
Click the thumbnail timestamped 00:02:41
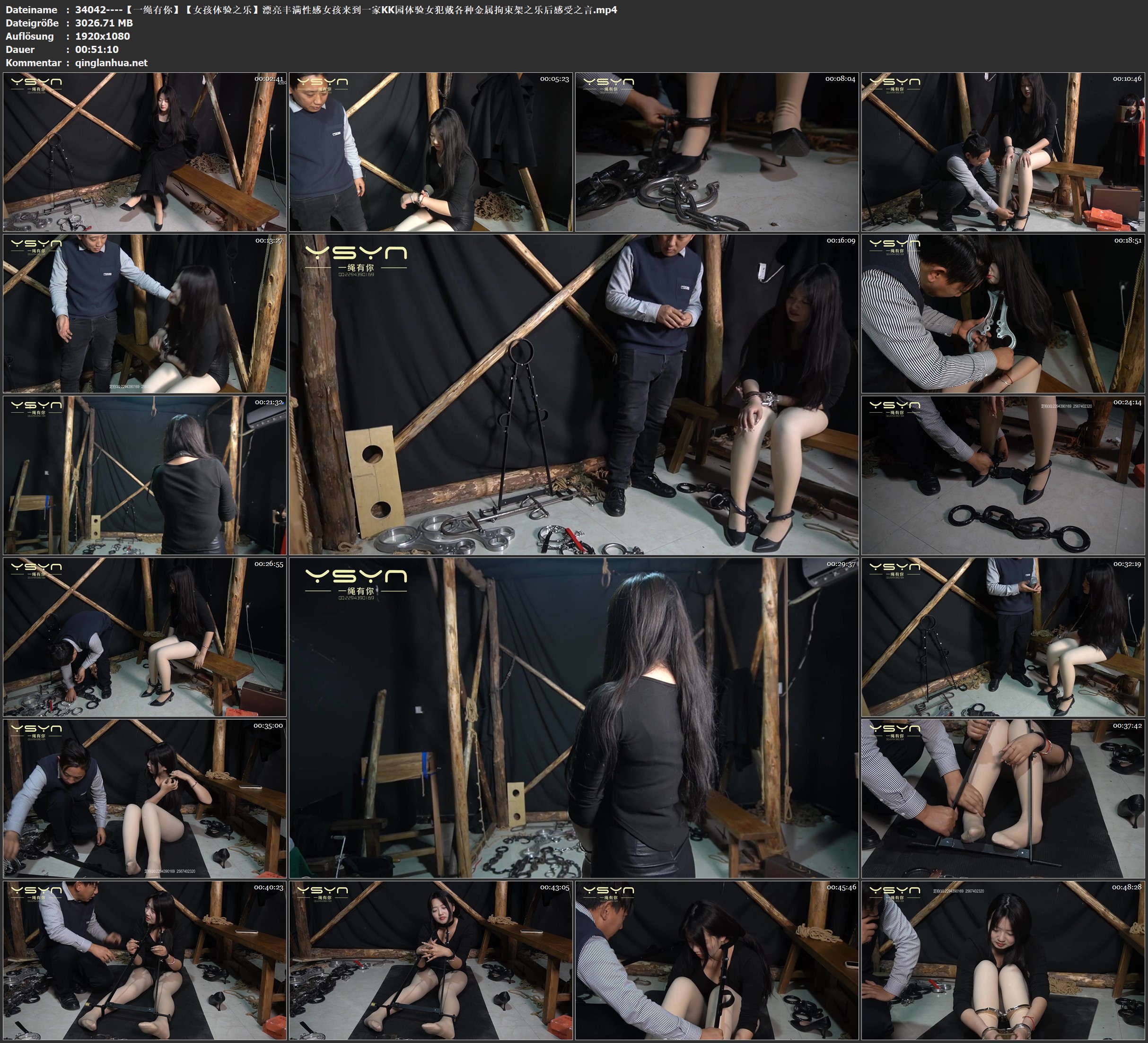point(145,151)
